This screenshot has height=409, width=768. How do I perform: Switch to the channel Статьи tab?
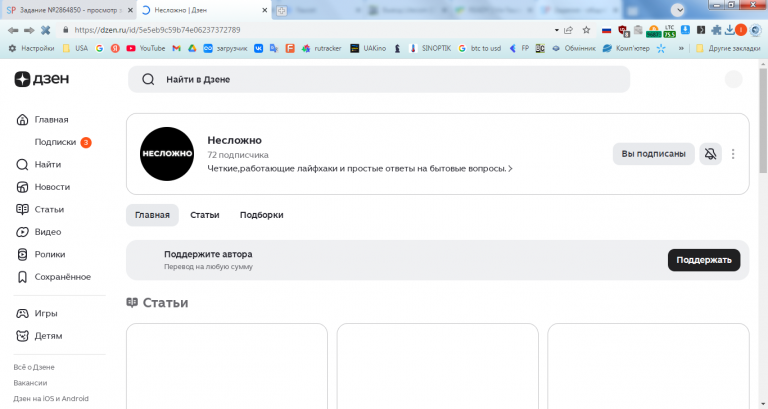coord(205,215)
